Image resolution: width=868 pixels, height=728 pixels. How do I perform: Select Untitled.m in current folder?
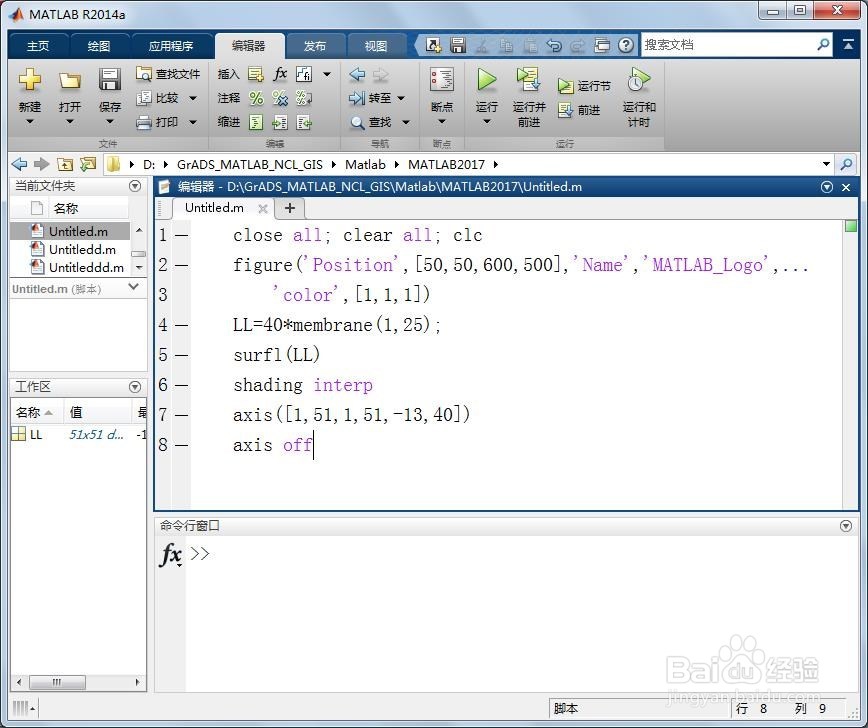(70, 231)
